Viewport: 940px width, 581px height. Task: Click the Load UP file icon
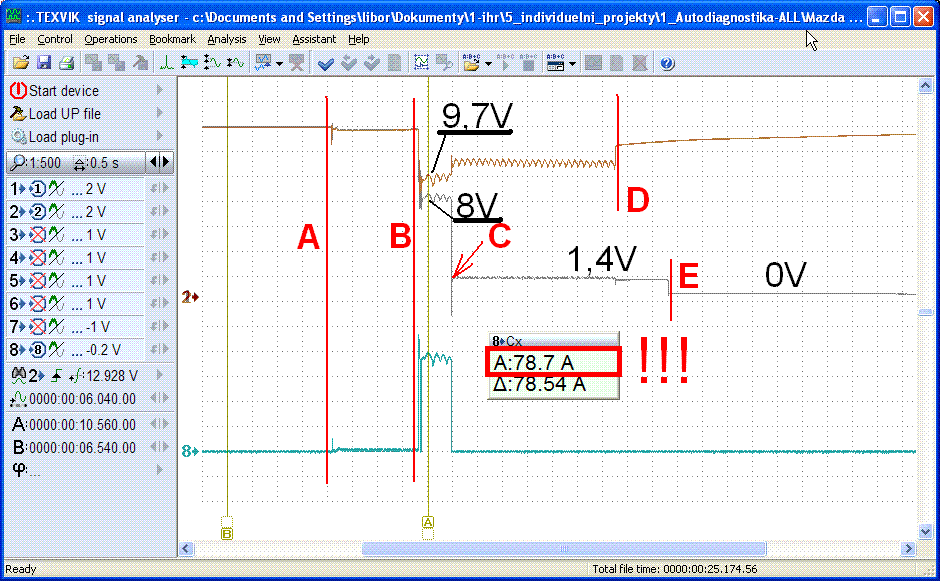point(19,113)
